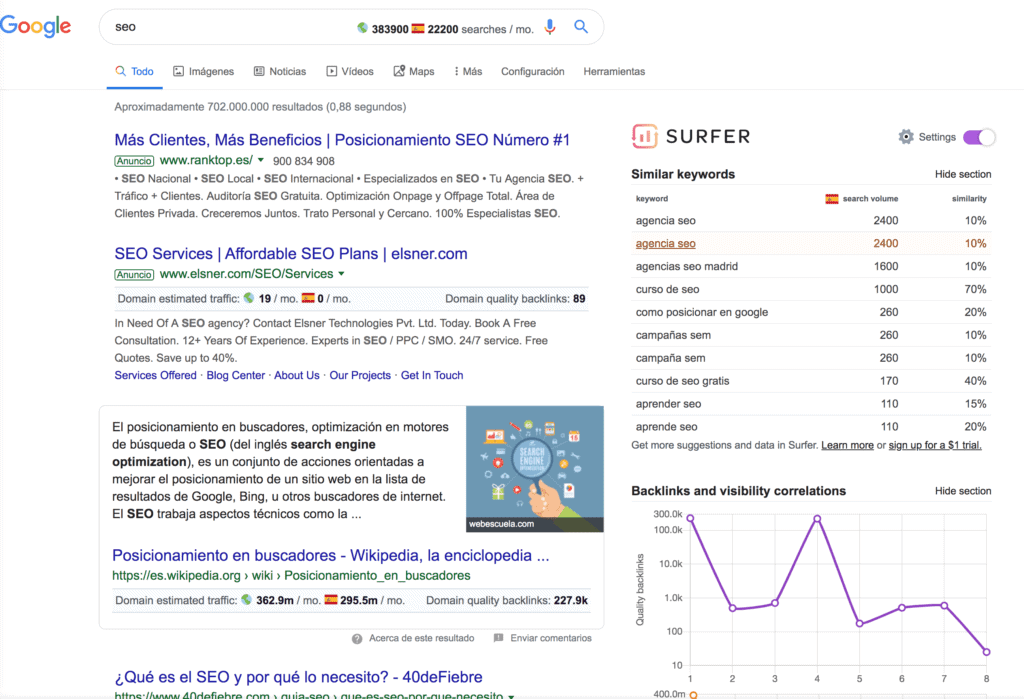Viewport: 1024px width, 699px height.
Task: Click the Imágenes tab icon
Action: [x=178, y=71]
